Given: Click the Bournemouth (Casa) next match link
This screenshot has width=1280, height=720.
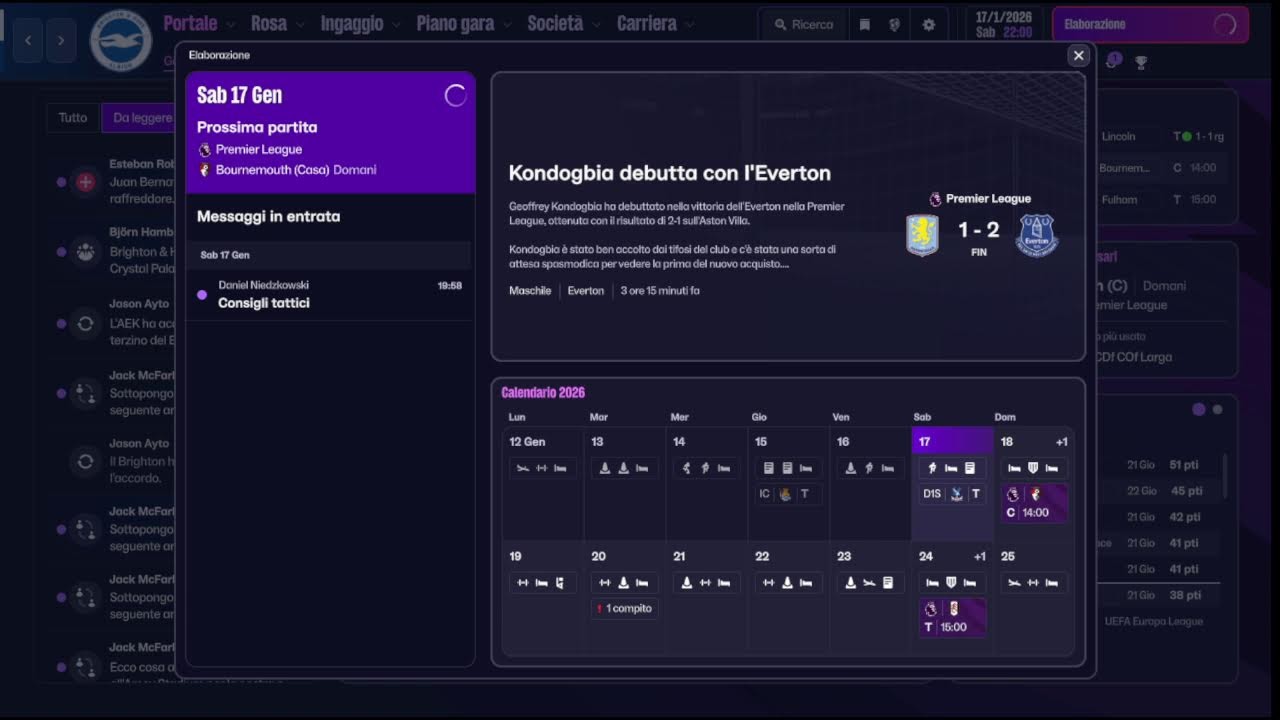Looking at the screenshot, I should coord(274,170).
